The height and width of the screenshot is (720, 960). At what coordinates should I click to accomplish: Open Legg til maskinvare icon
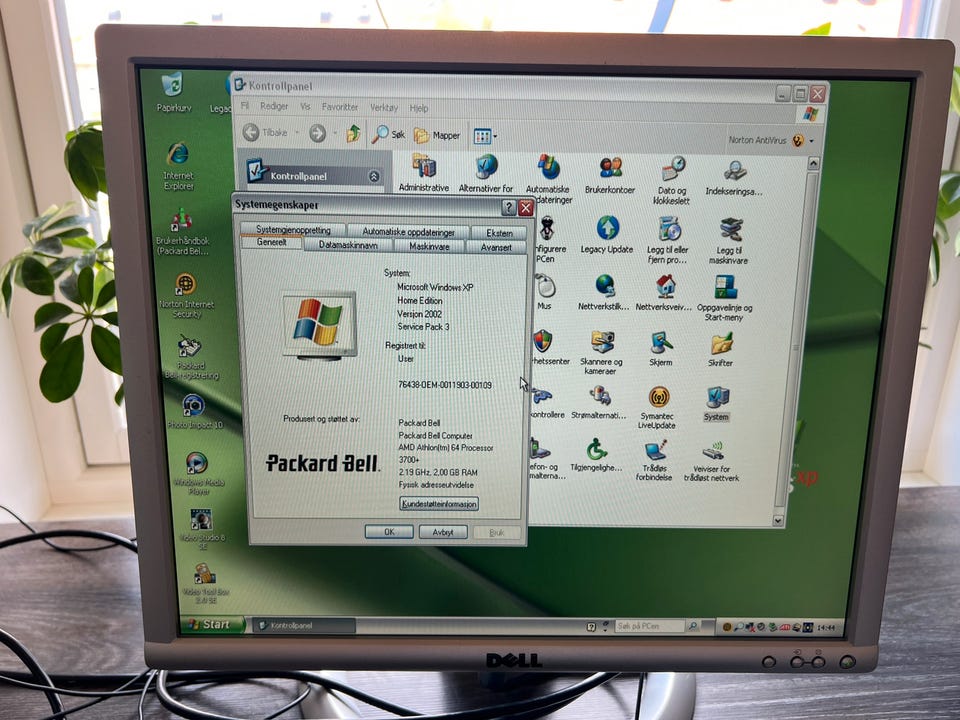click(x=729, y=241)
